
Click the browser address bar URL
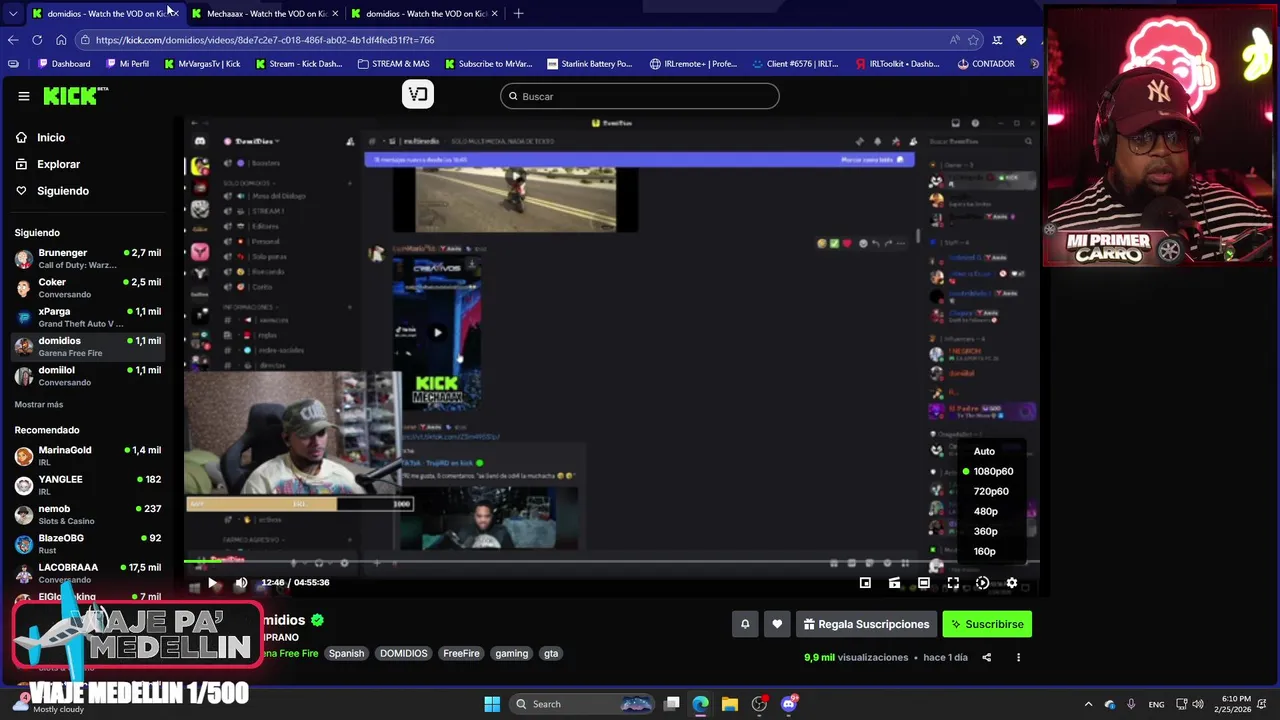265,40
